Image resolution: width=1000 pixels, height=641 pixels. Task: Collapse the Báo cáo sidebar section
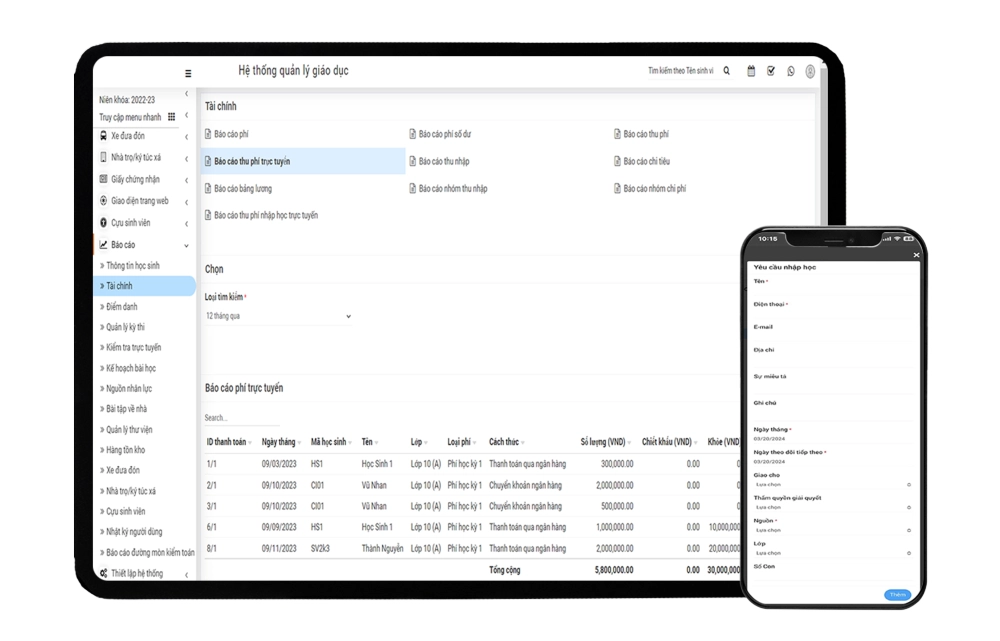coord(186,245)
